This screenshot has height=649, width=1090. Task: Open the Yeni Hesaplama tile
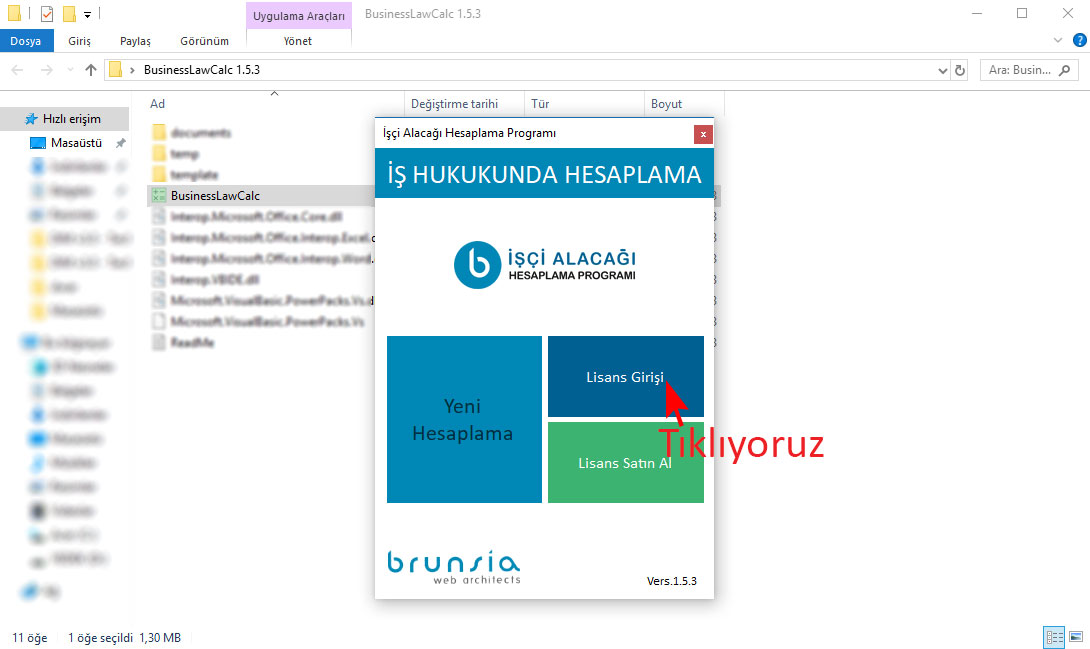tap(464, 419)
